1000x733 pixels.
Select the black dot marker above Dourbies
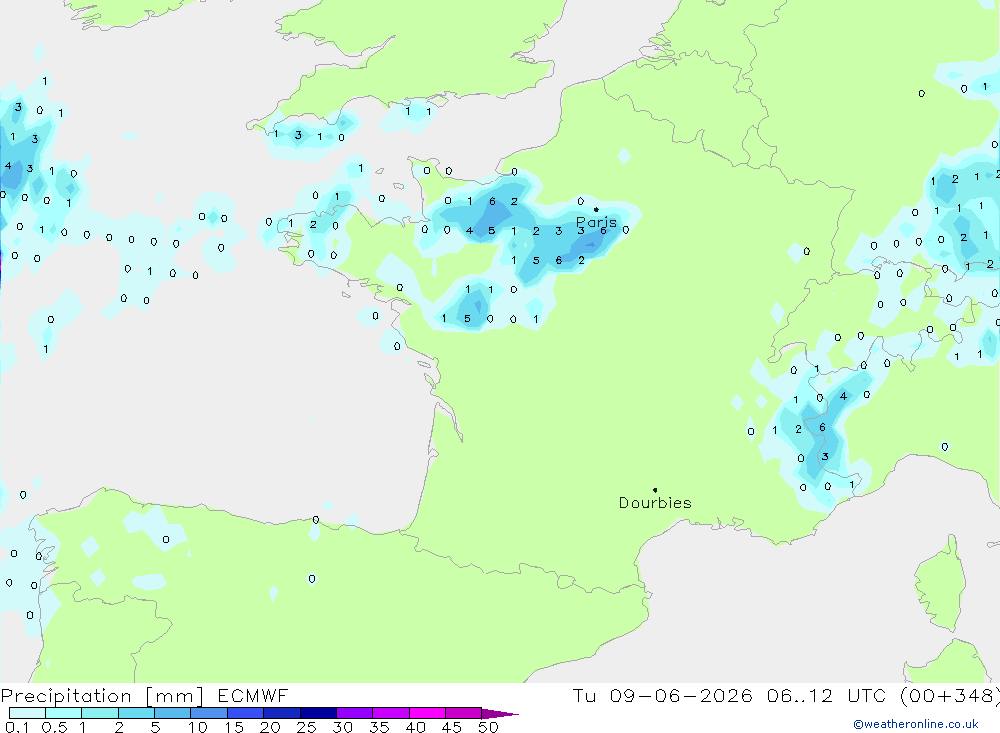pos(655,490)
